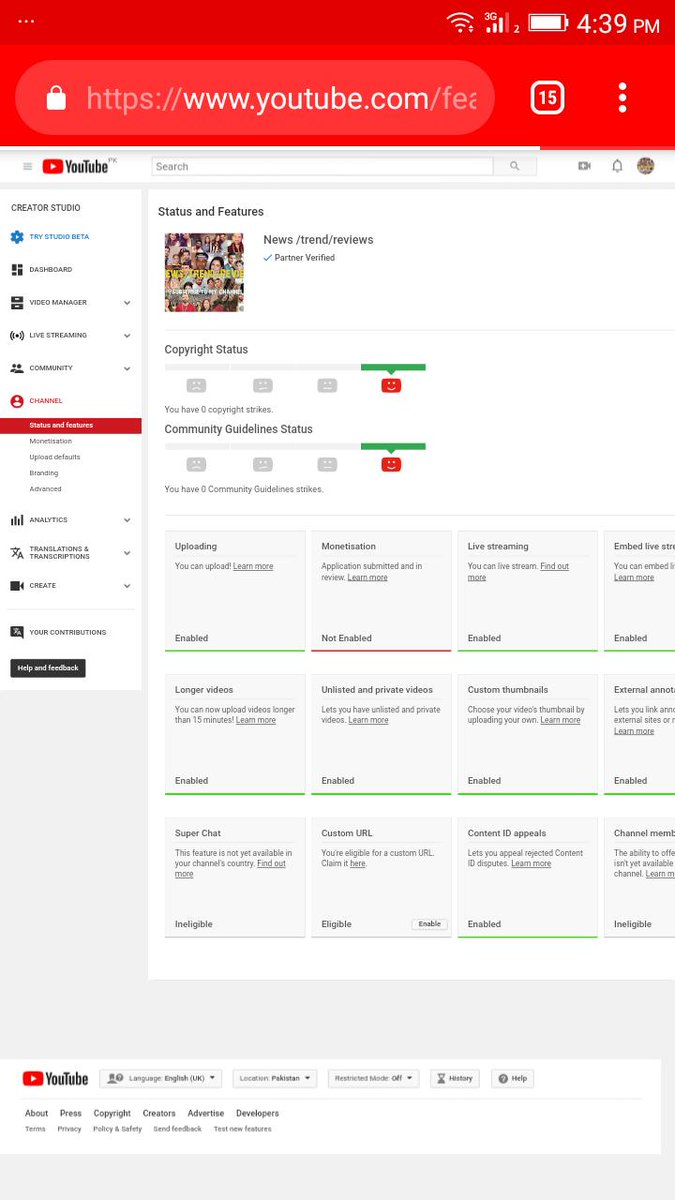The image size is (675, 1200).
Task: Click Learn more in Monetisation card
Action: coord(367,577)
